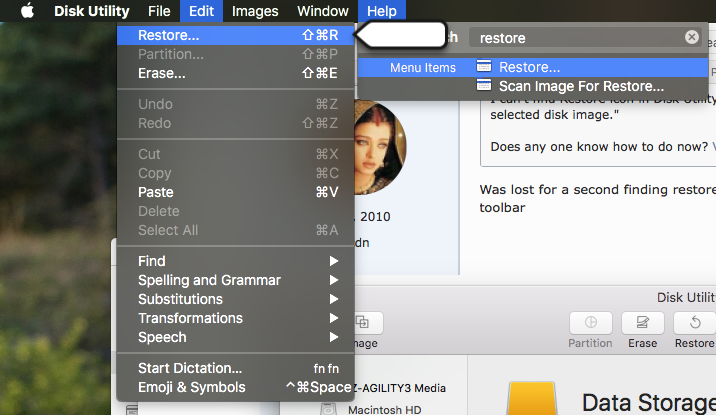
Task: Choose Paste in the Edit menu
Action: point(236,192)
